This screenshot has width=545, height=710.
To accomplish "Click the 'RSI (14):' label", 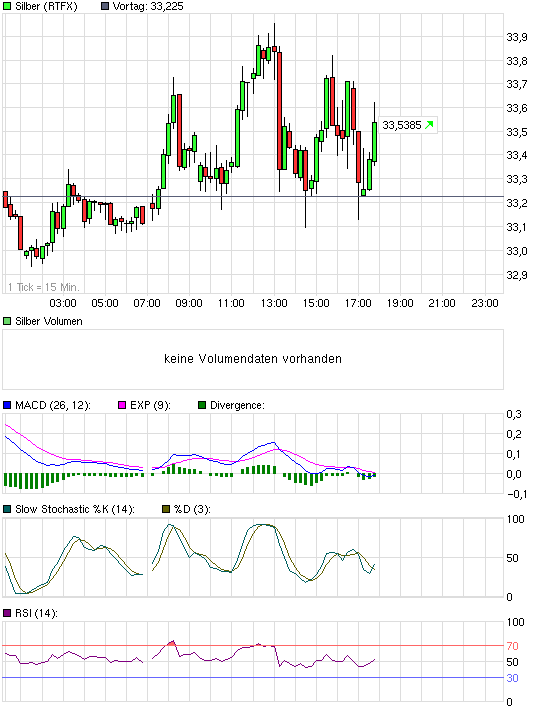I will point(36,613).
